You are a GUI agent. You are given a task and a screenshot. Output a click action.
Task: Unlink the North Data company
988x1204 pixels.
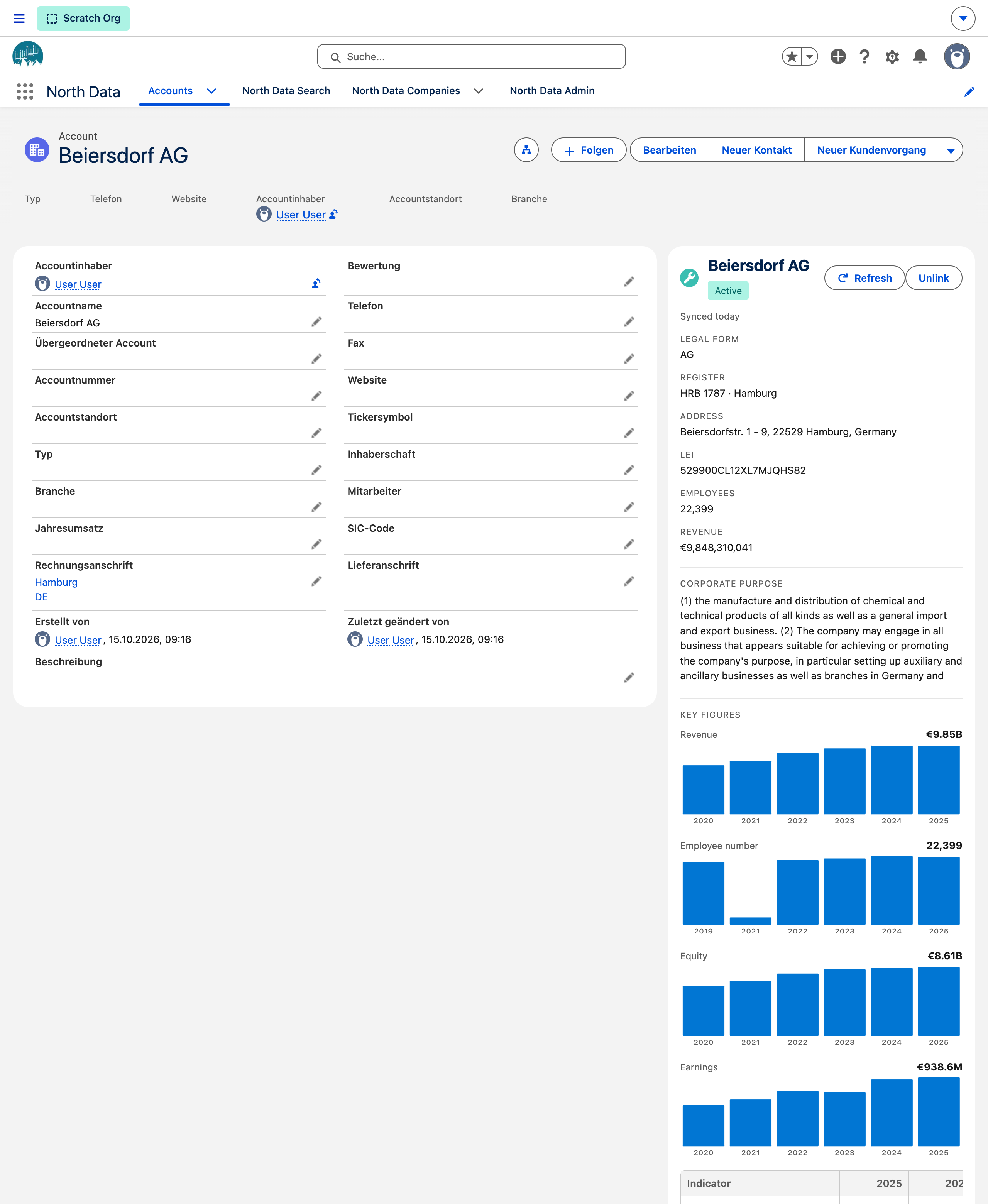click(x=933, y=278)
